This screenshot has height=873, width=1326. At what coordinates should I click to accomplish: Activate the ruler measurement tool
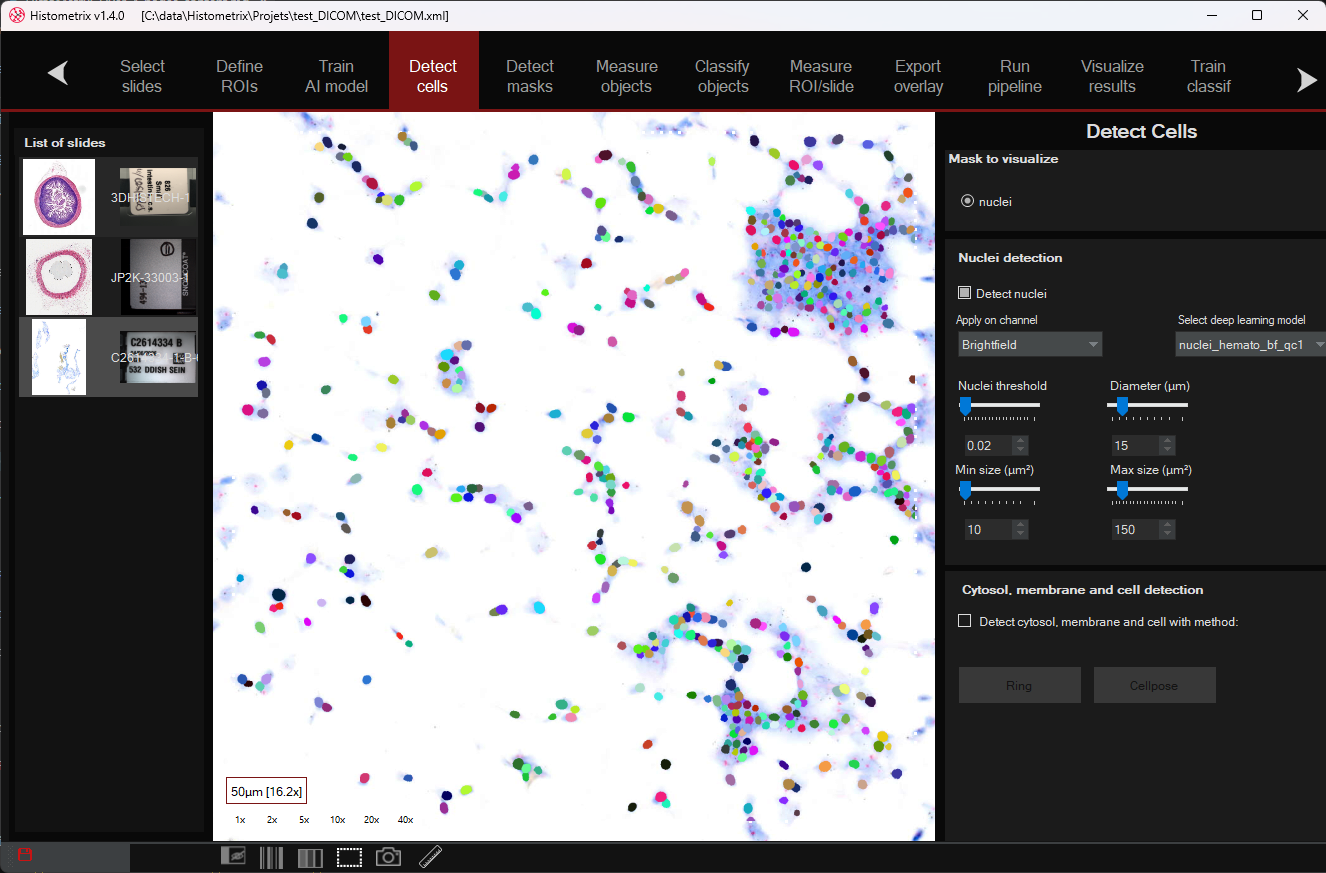[x=430, y=857]
